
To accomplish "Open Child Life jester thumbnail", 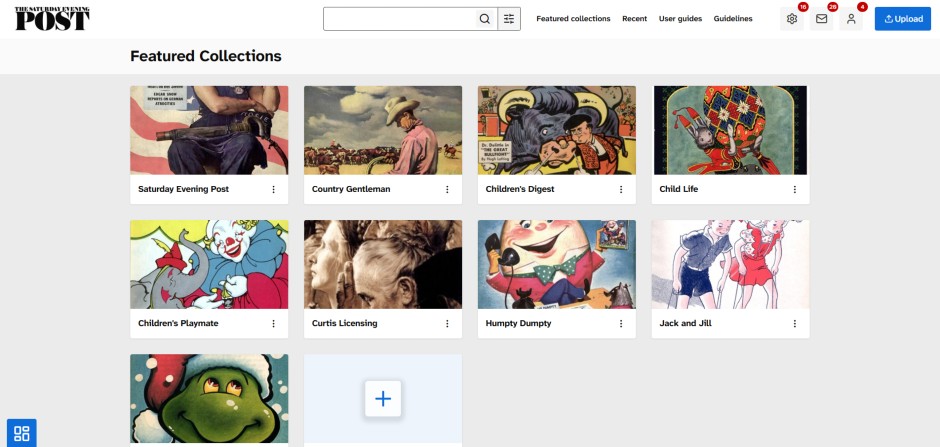I will pyautogui.click(x=731, y=130).
